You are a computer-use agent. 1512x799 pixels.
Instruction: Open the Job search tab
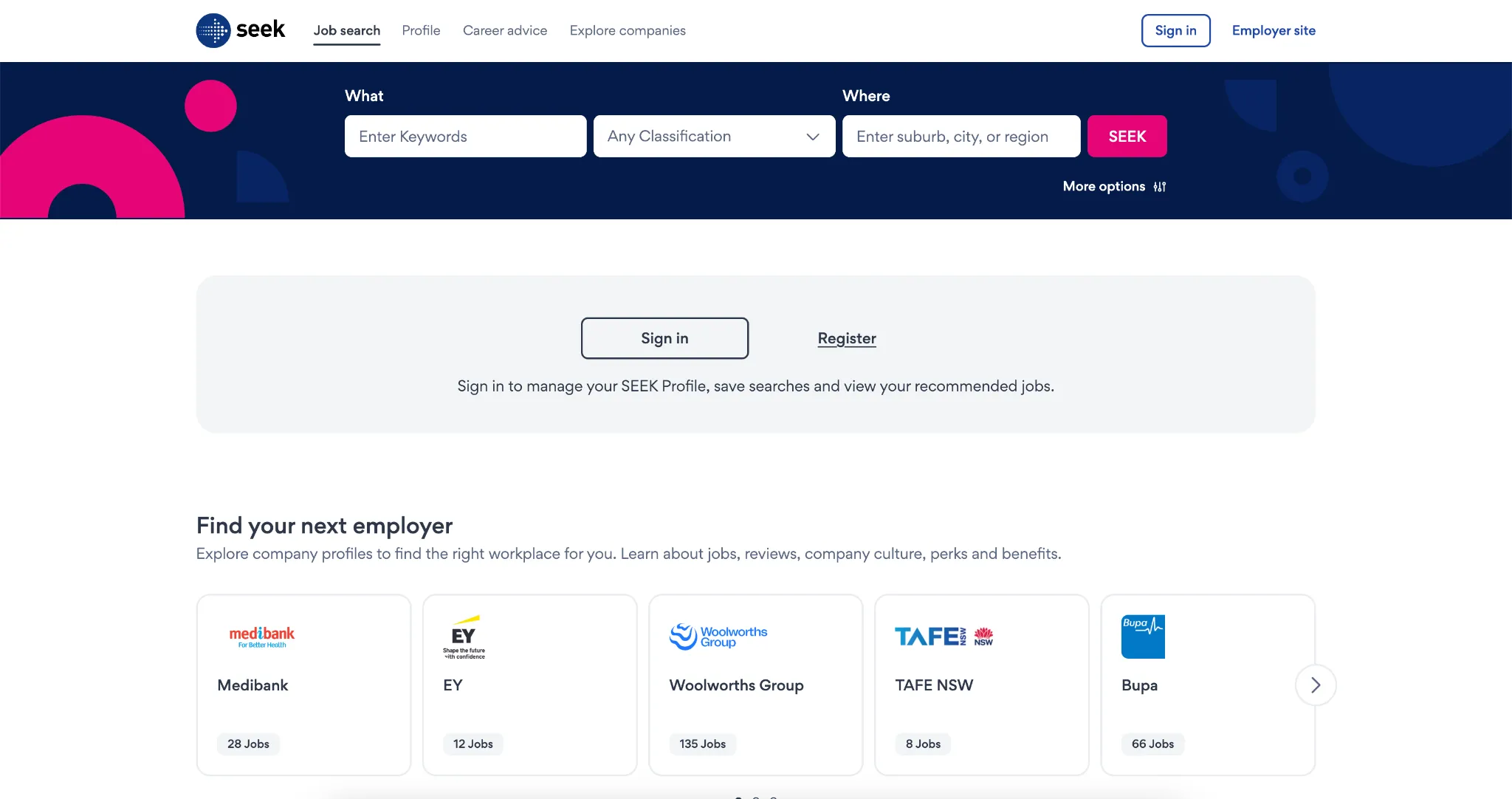point(347,30)
